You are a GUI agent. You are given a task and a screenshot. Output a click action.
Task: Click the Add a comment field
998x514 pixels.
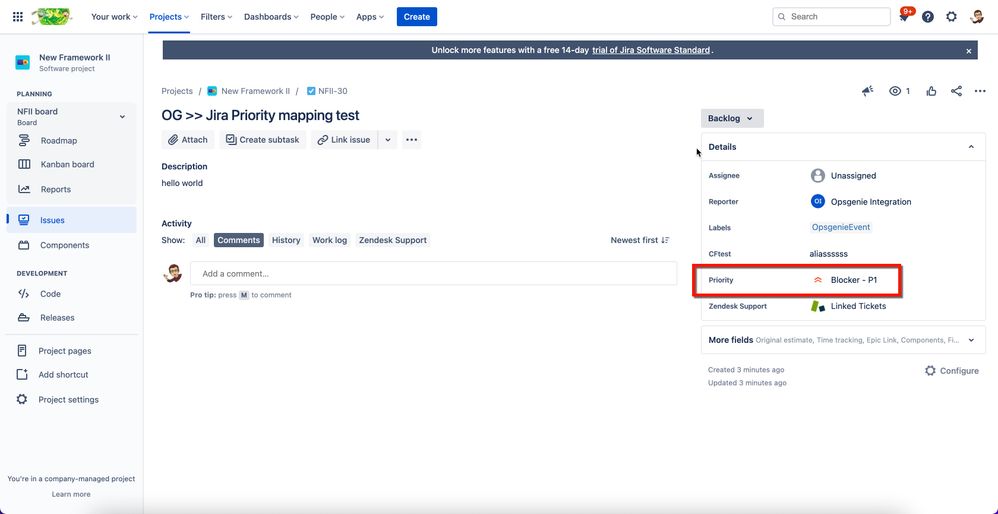point(433,274)
